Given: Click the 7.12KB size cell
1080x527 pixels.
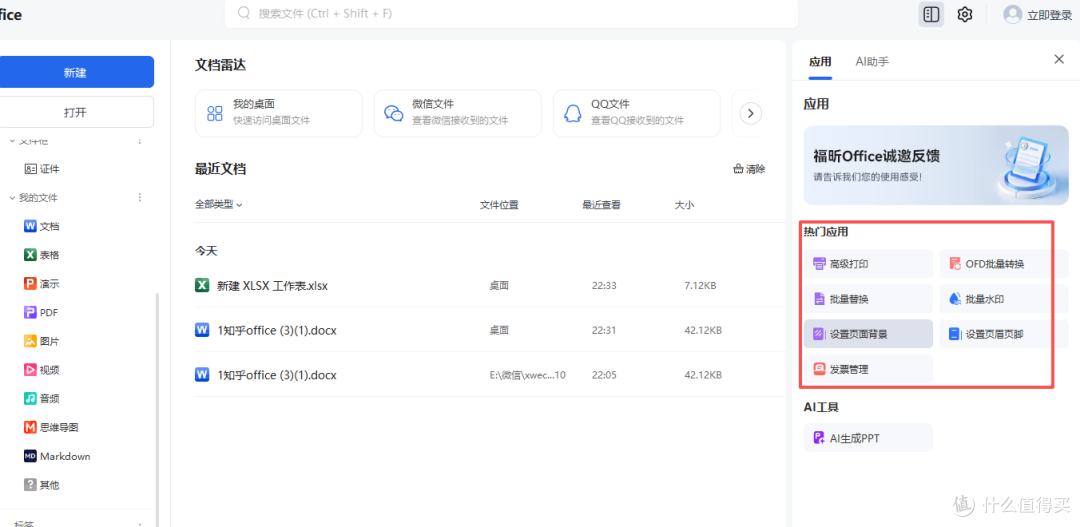Looking at the screenshot, I should tap(700, 285).
